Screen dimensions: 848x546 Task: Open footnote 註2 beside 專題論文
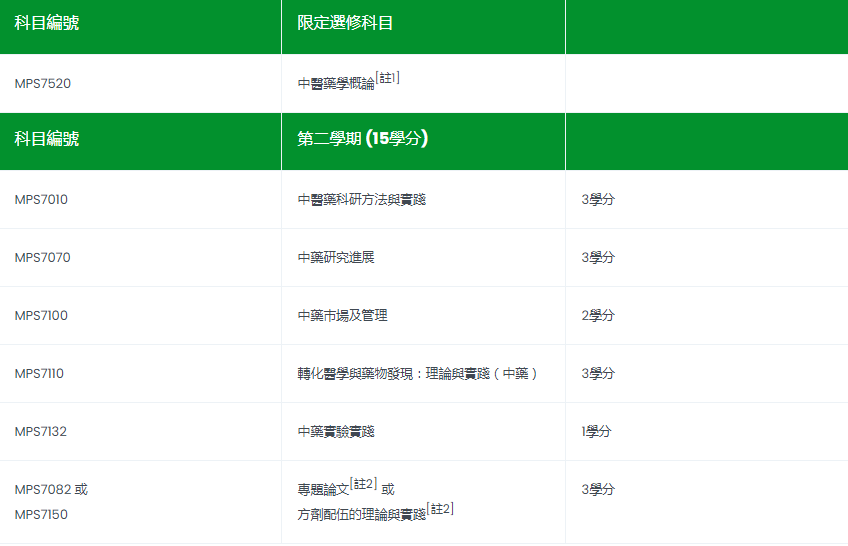click(x=363, y=484)
